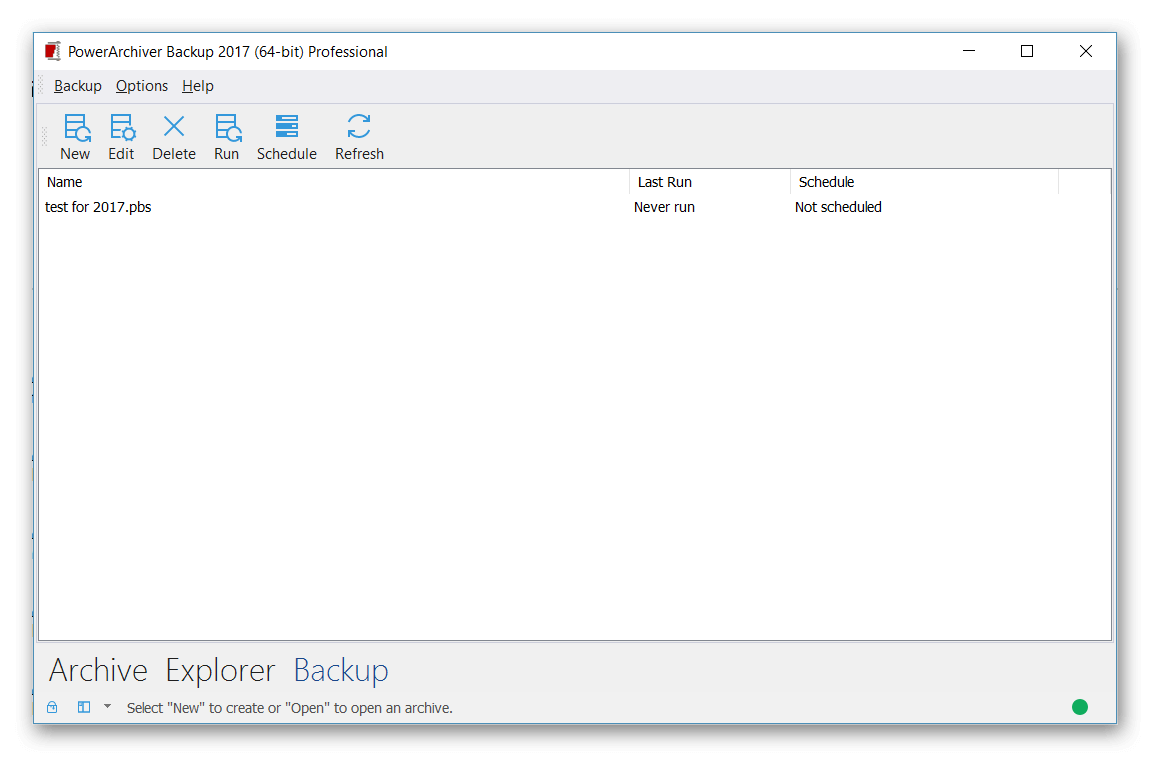Click the layout panel icon in status bar
This screenshot has height=757, width=1150.
tap(84, 707)
